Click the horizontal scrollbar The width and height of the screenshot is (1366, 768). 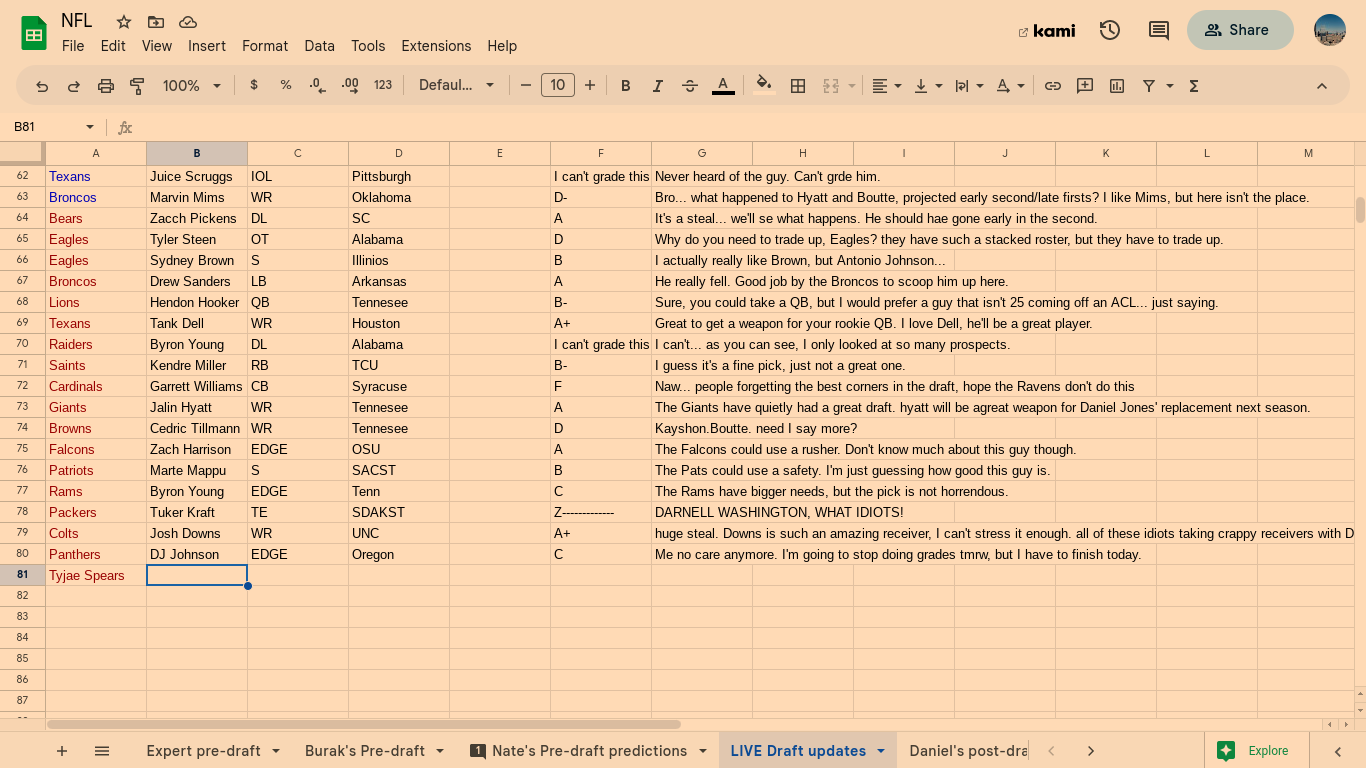pos(364,724)
